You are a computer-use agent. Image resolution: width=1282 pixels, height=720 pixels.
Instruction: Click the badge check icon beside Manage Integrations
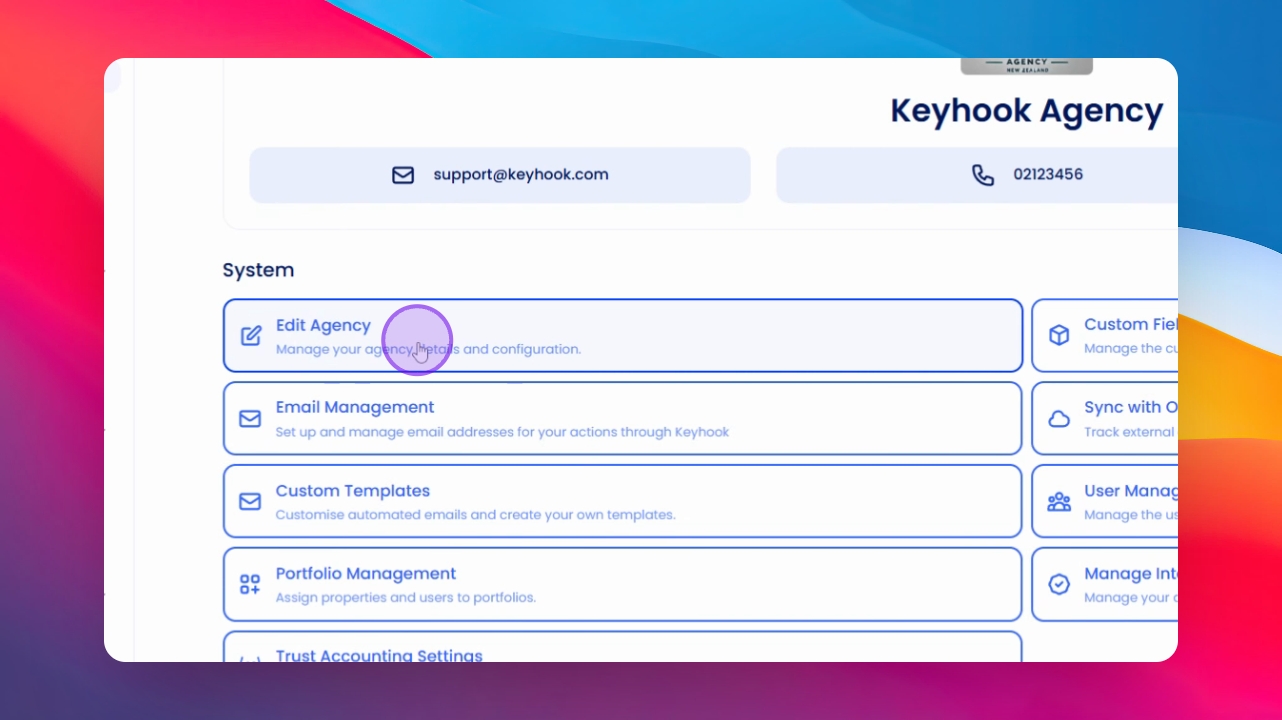tap(1059, 585)
